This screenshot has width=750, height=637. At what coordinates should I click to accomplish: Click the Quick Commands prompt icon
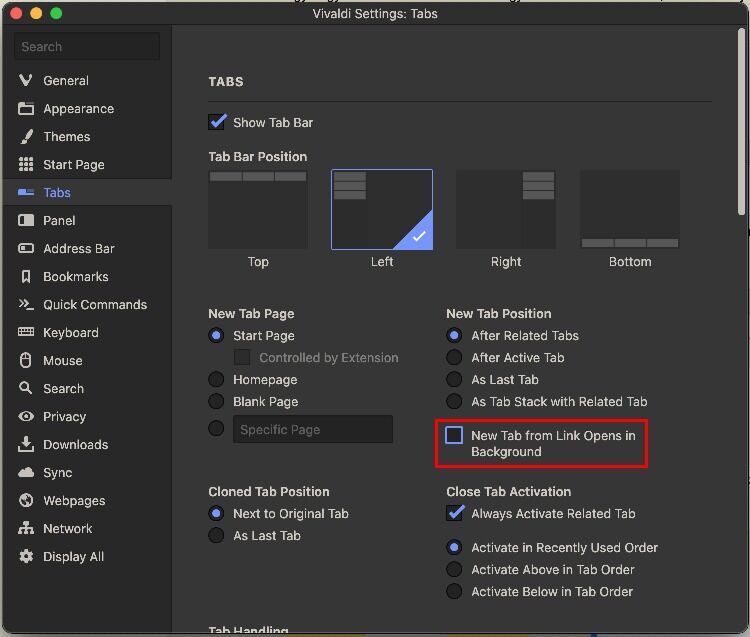26,304
